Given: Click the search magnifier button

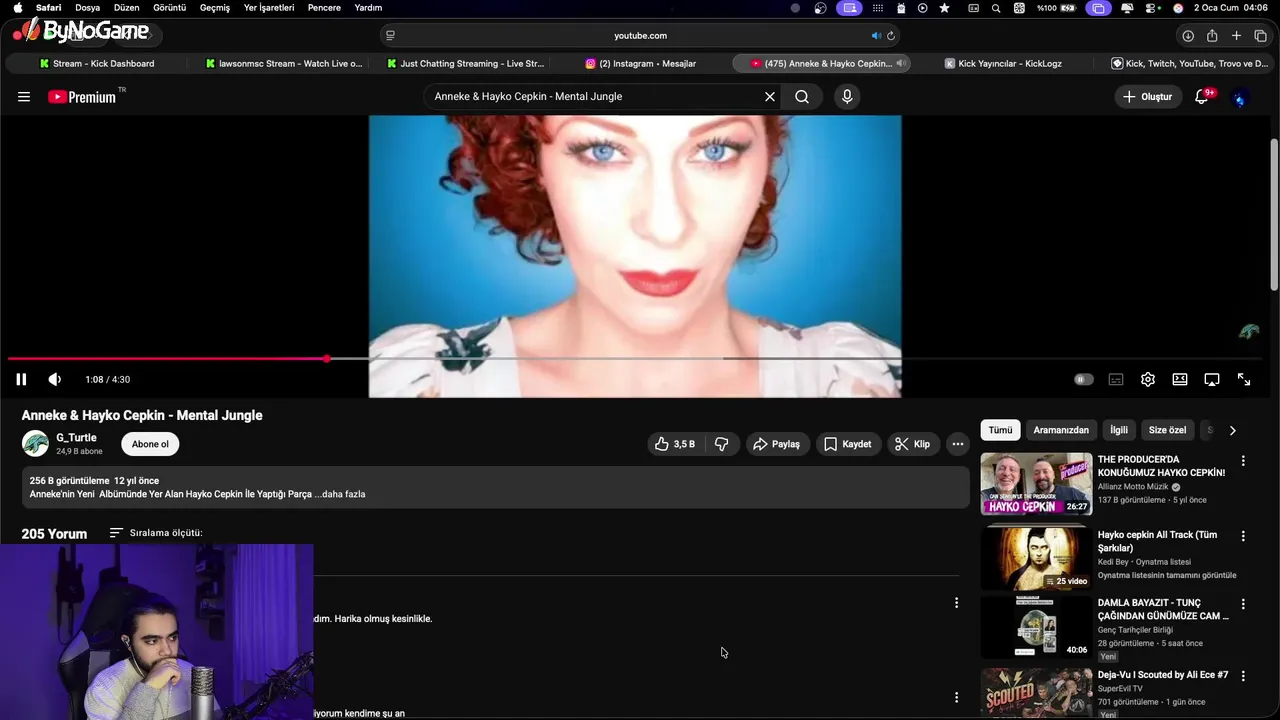Looking at the screenshot, I should pyautogui.click(x=802, y=97).
